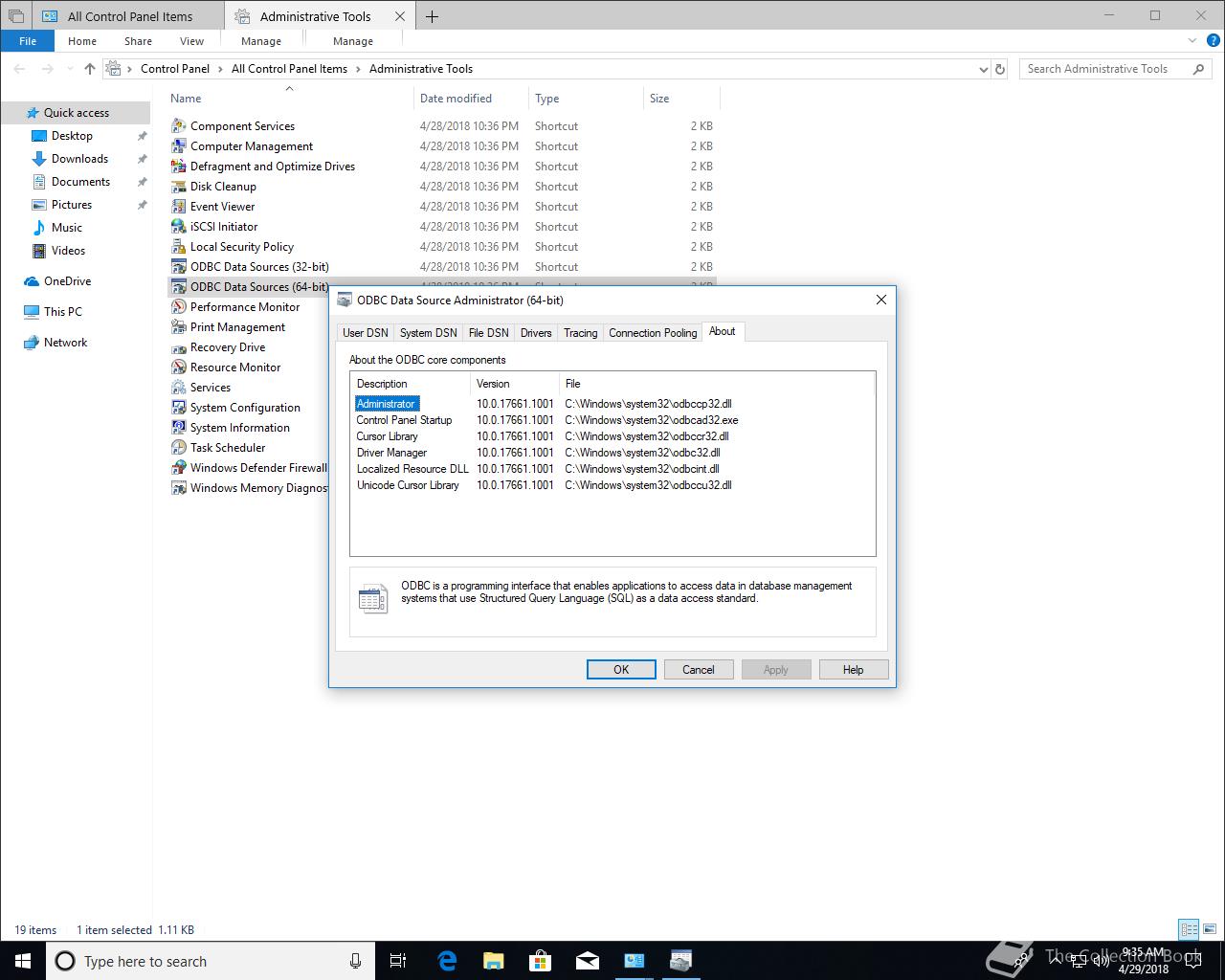The image size is (1225, 980).
Task: Select iSCSI Initiator icon
Action: [x=178, y=226]
